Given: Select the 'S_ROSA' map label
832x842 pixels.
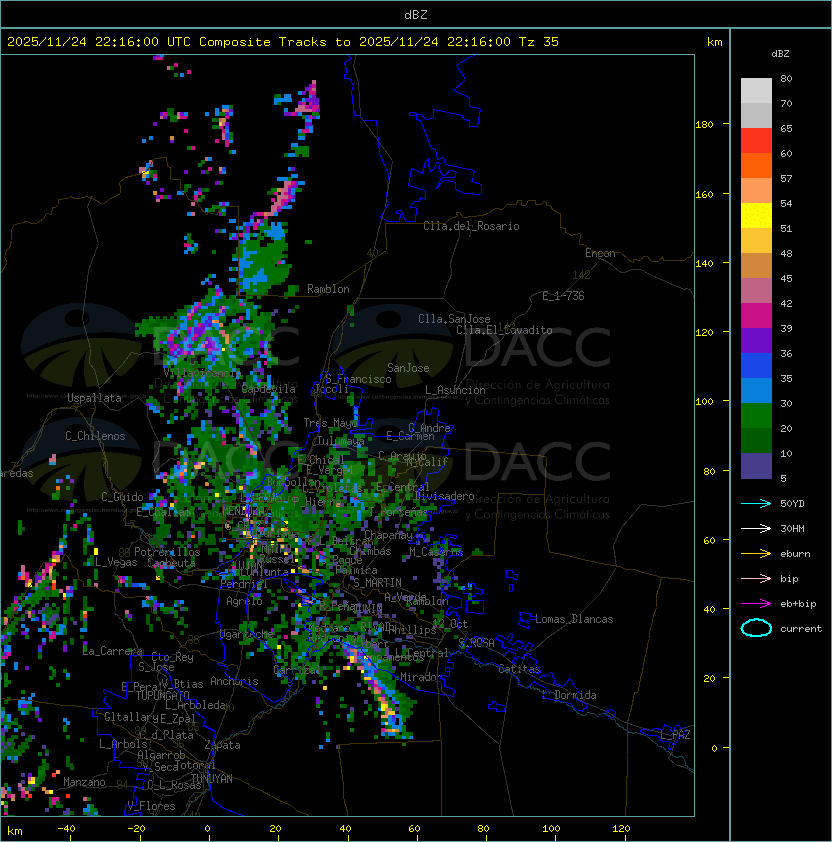Looking at the screenshot, I should (476, 643).
